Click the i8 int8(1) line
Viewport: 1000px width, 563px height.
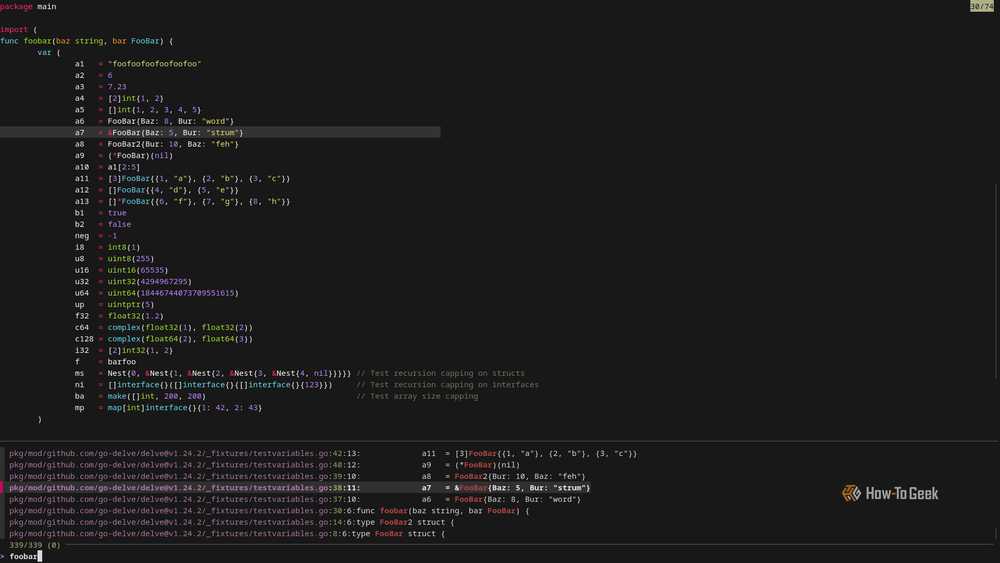click(107, 247)
